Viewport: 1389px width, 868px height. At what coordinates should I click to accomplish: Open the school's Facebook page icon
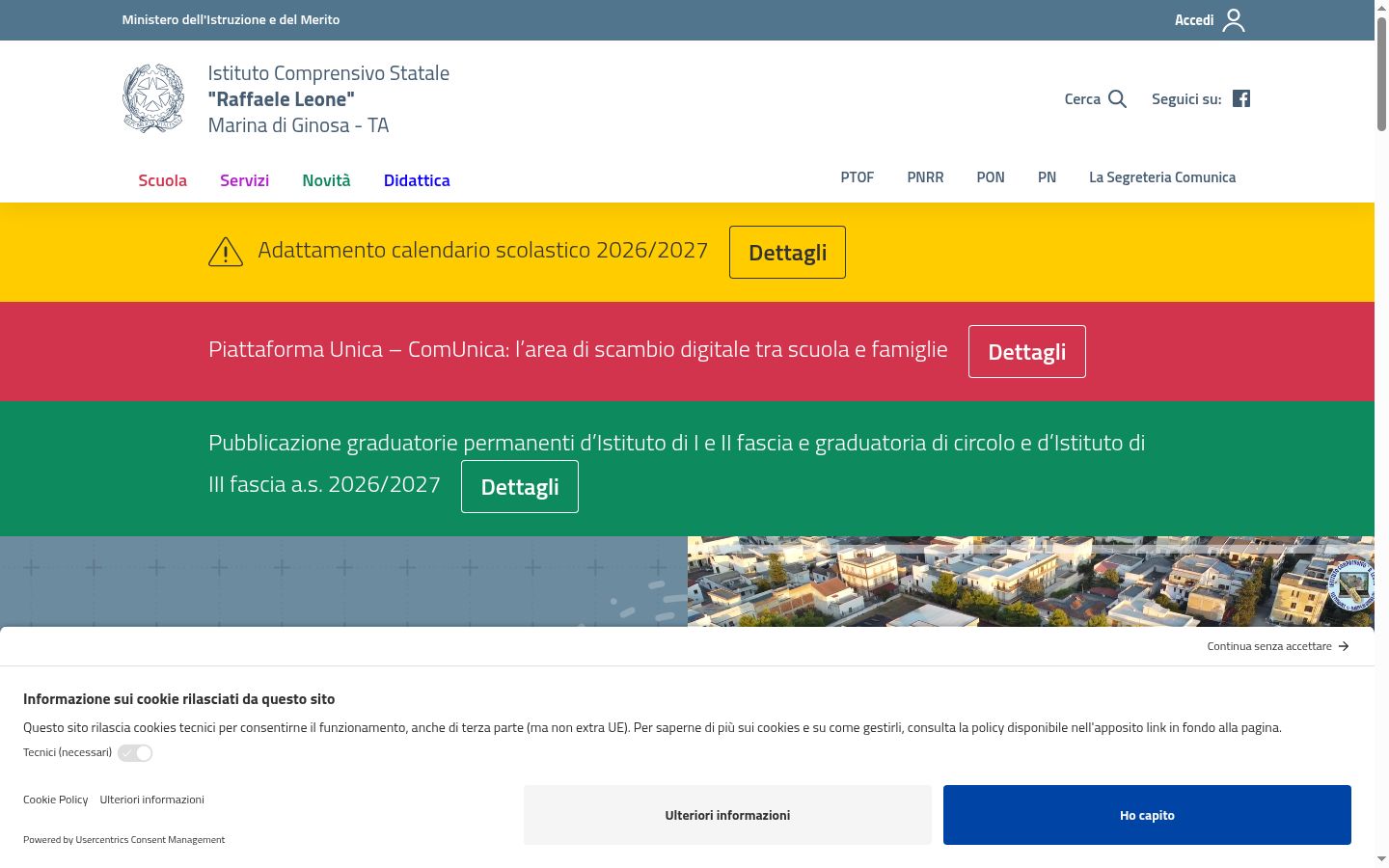[1241, 98]
